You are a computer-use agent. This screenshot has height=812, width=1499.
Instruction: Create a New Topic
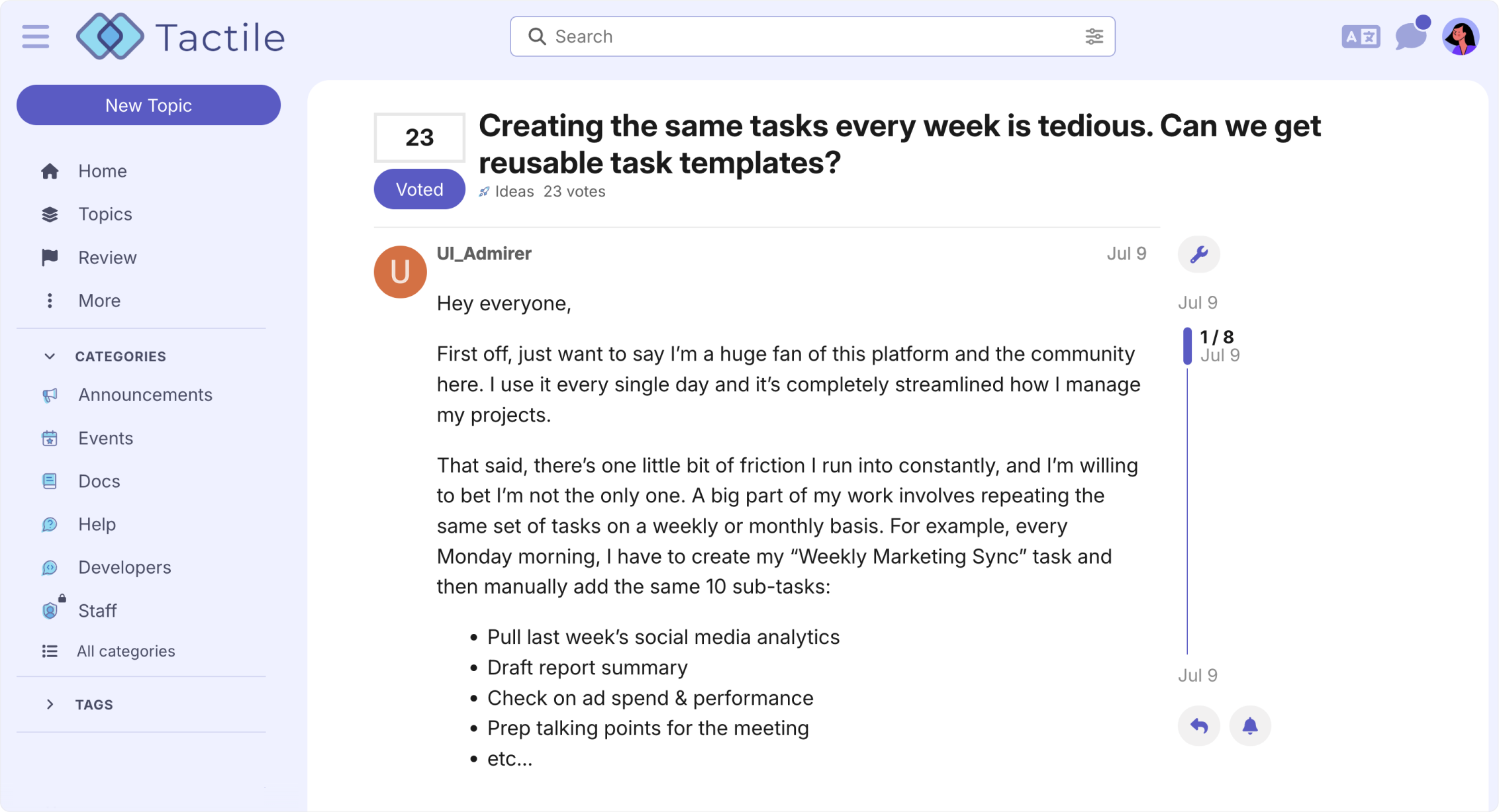148,105
